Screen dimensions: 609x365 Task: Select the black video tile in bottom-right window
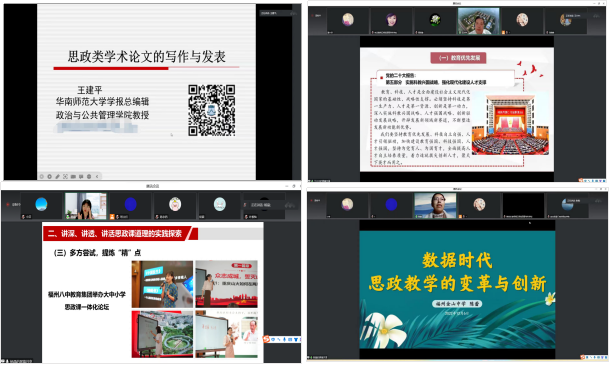coord(523,205)
